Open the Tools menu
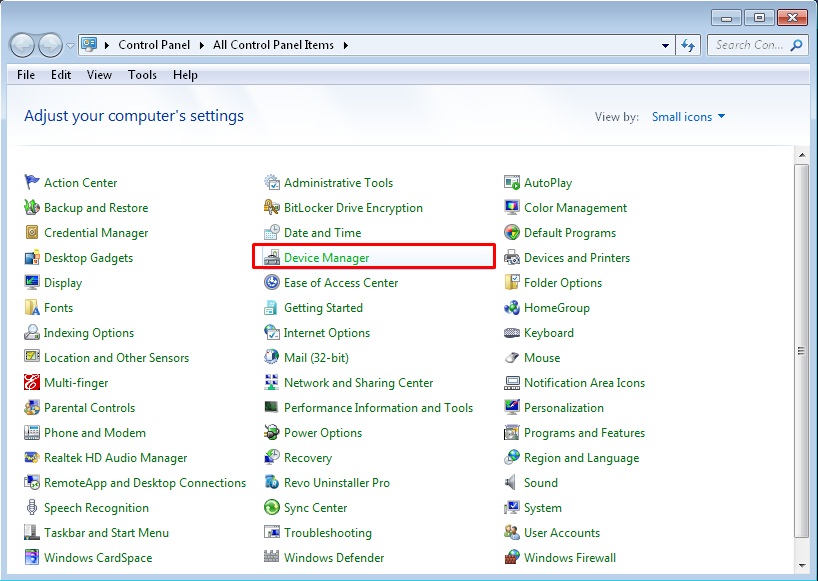818x581 pixels. 142,75
